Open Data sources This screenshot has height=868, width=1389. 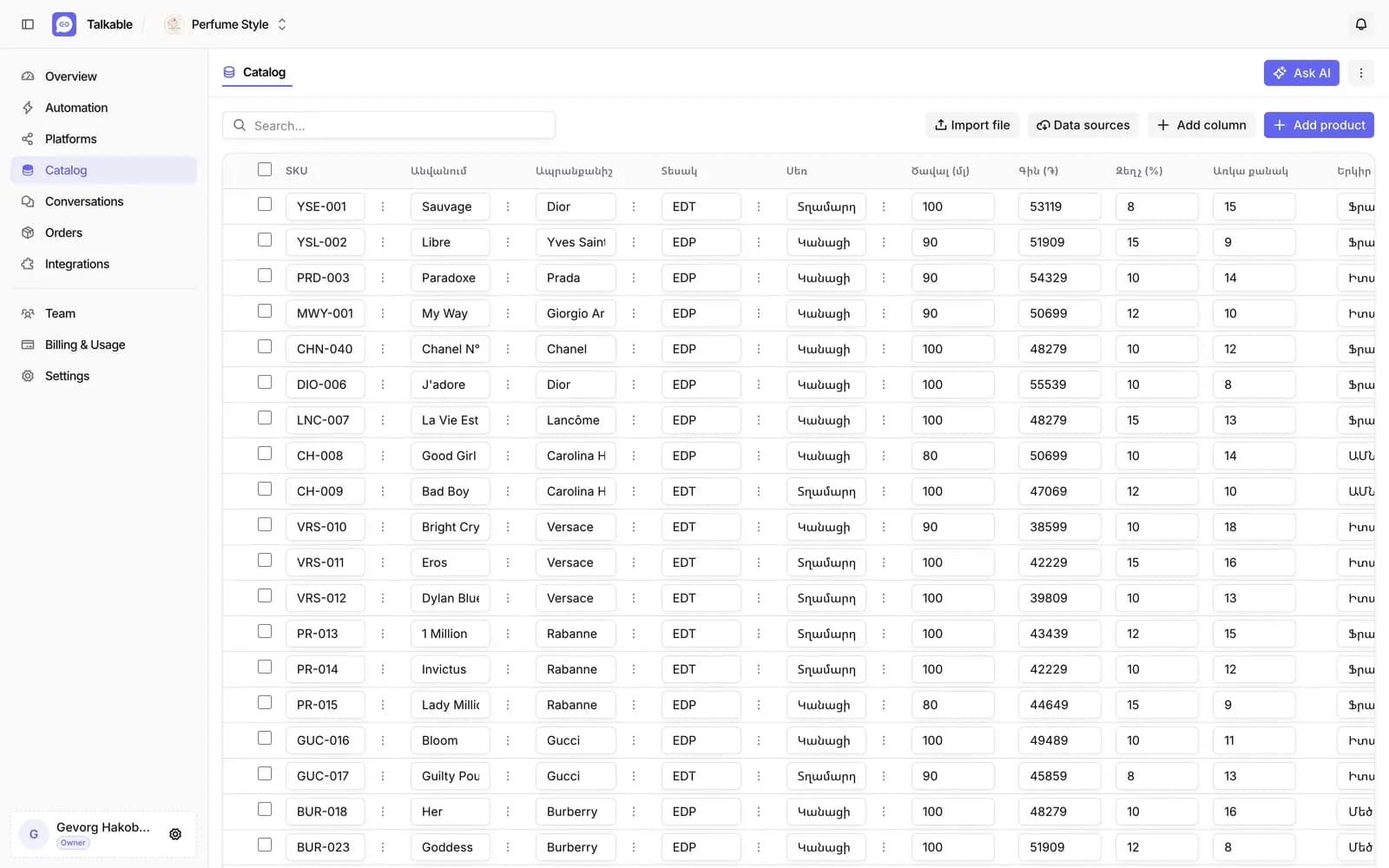point(1083,125)
